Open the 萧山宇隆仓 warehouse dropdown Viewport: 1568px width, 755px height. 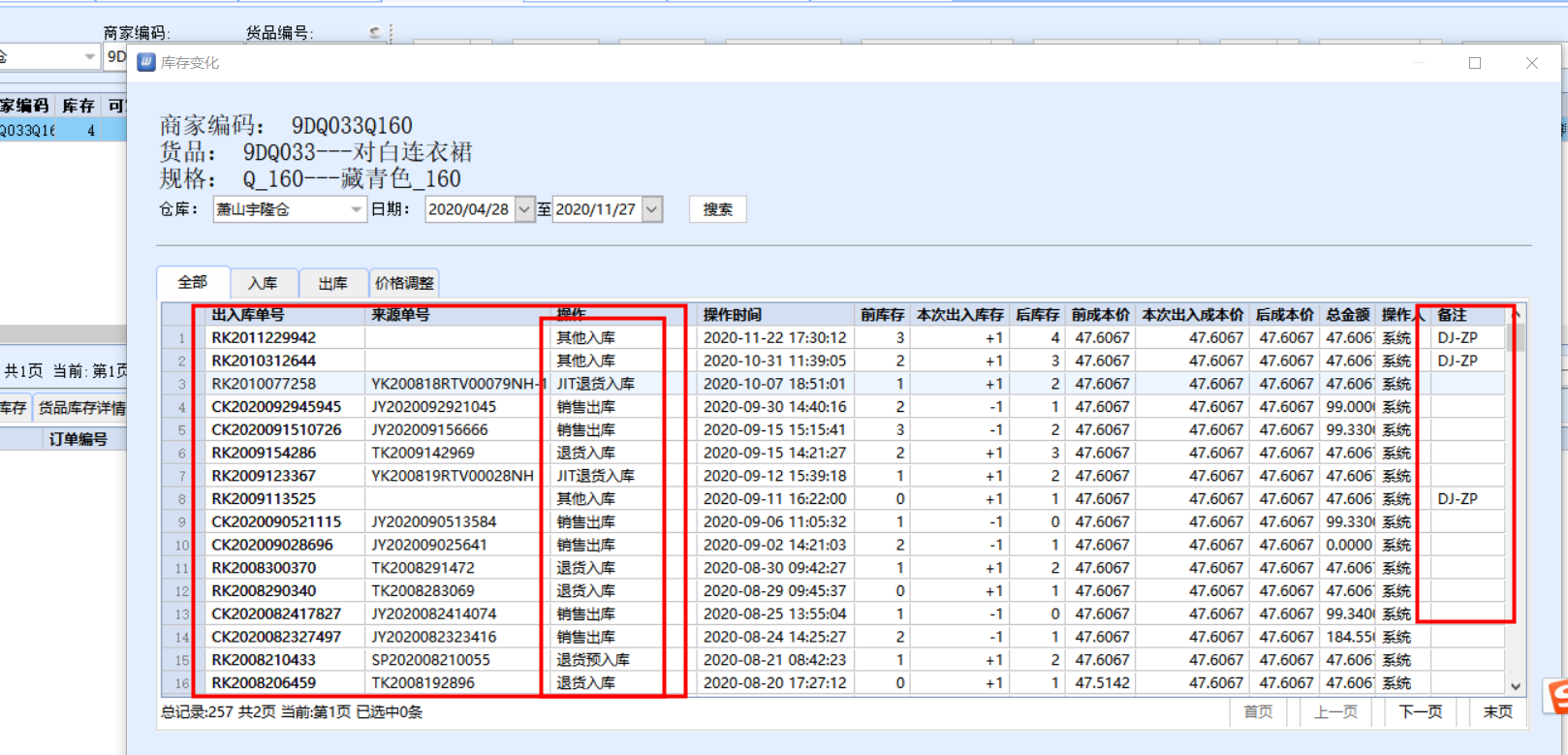point(356,209)
